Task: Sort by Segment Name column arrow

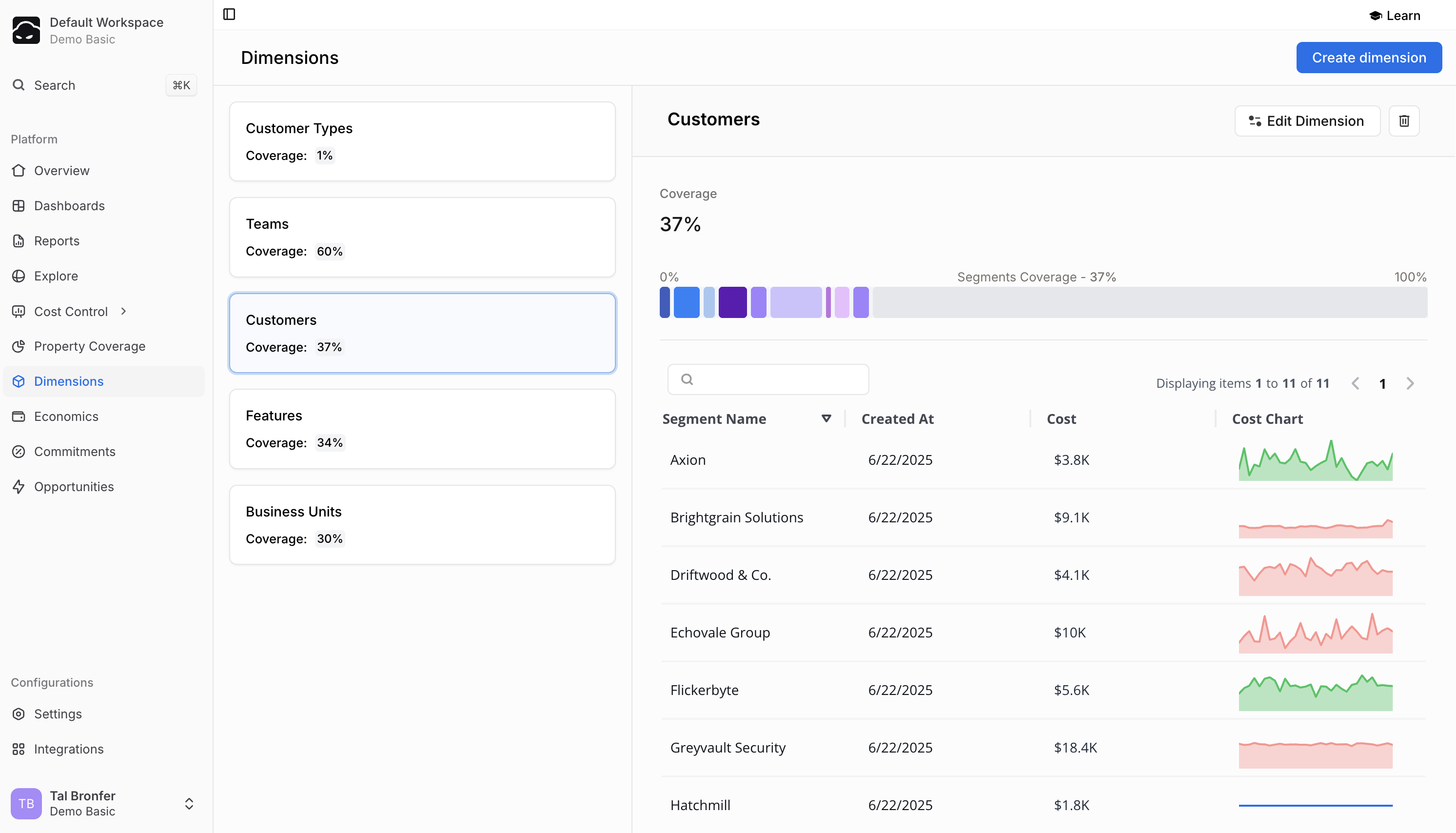Action: pos(826,419)
